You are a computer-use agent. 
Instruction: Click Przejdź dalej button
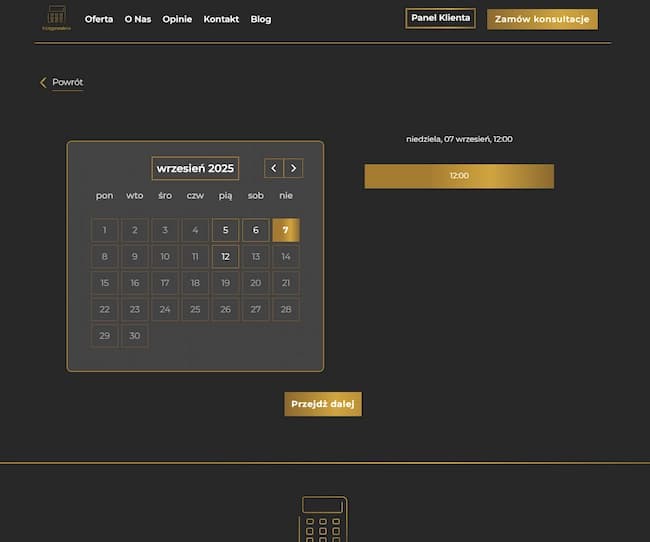pyautogui.click(x=323, y=404)
